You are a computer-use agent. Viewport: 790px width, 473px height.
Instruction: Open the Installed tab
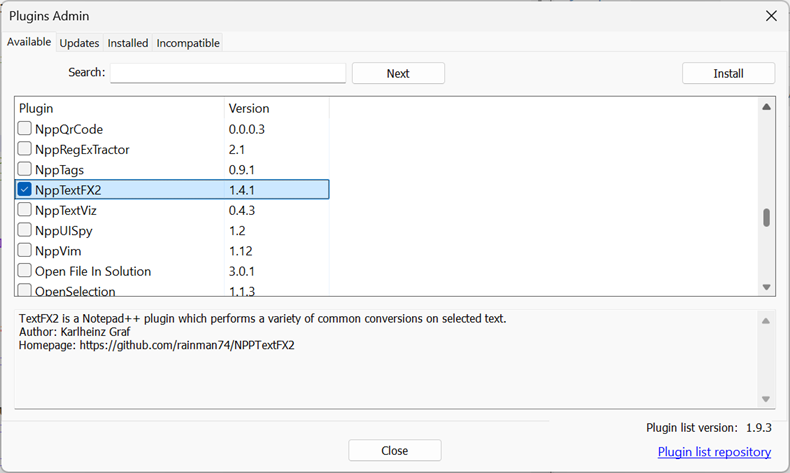127,43
